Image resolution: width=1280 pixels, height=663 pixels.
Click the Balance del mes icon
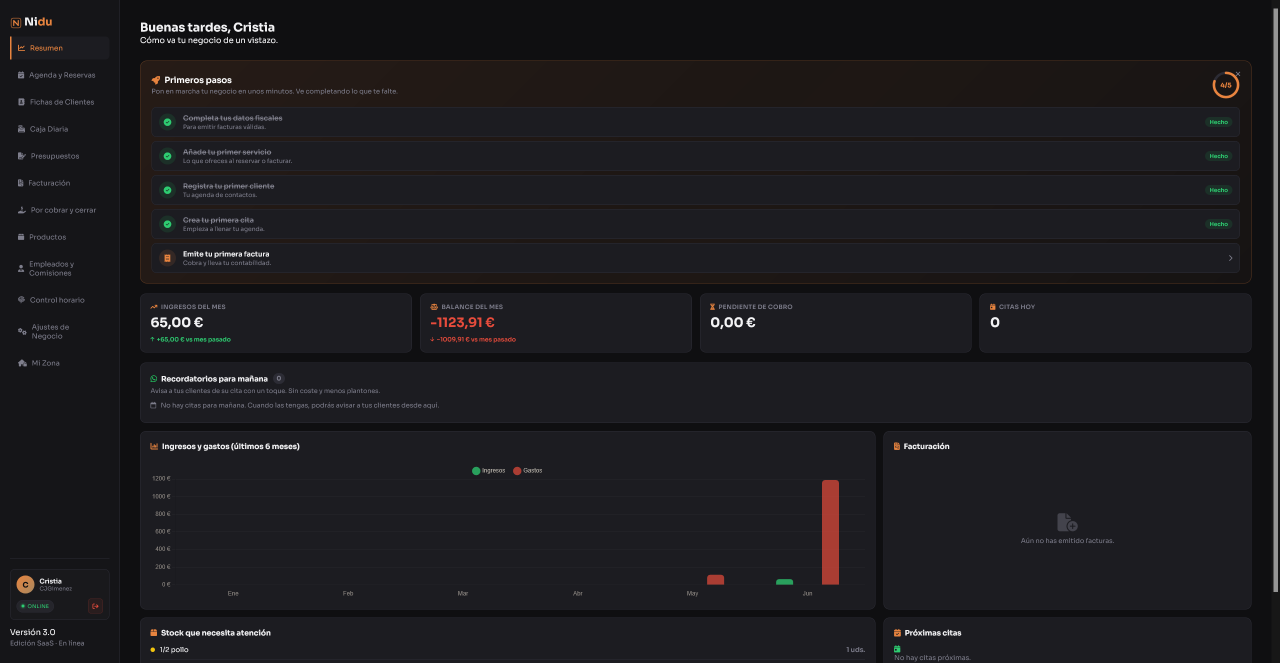[434, 307]
